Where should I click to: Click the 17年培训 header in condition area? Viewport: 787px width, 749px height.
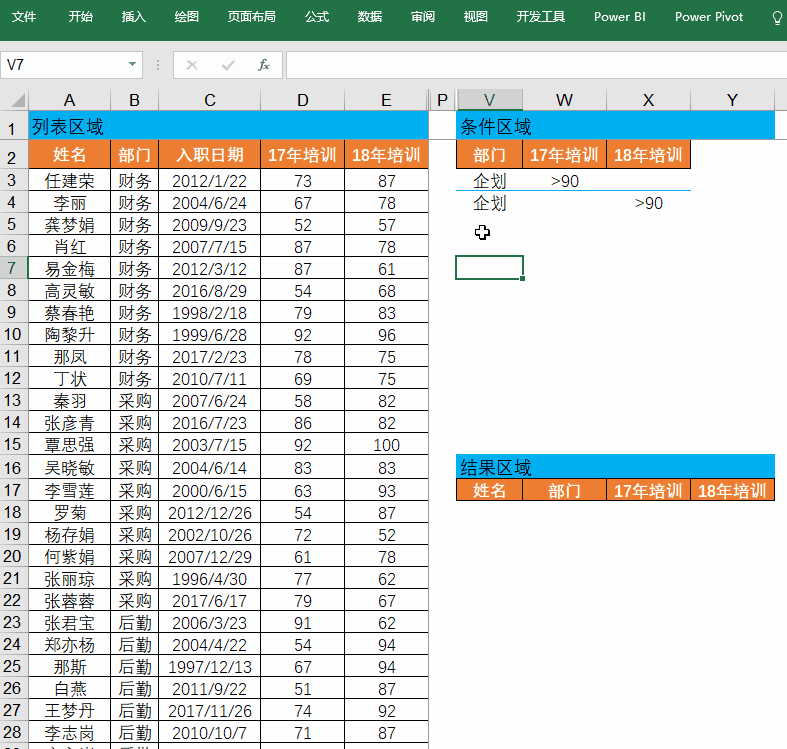click(565, 155)
